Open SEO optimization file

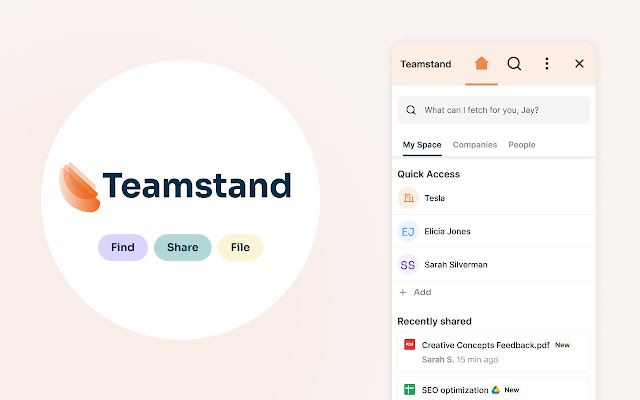[455, 390]
